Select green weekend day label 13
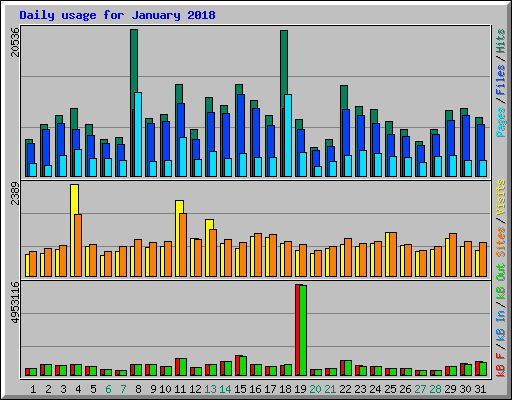The image size is (512, 400). click(x=210, y=389)
